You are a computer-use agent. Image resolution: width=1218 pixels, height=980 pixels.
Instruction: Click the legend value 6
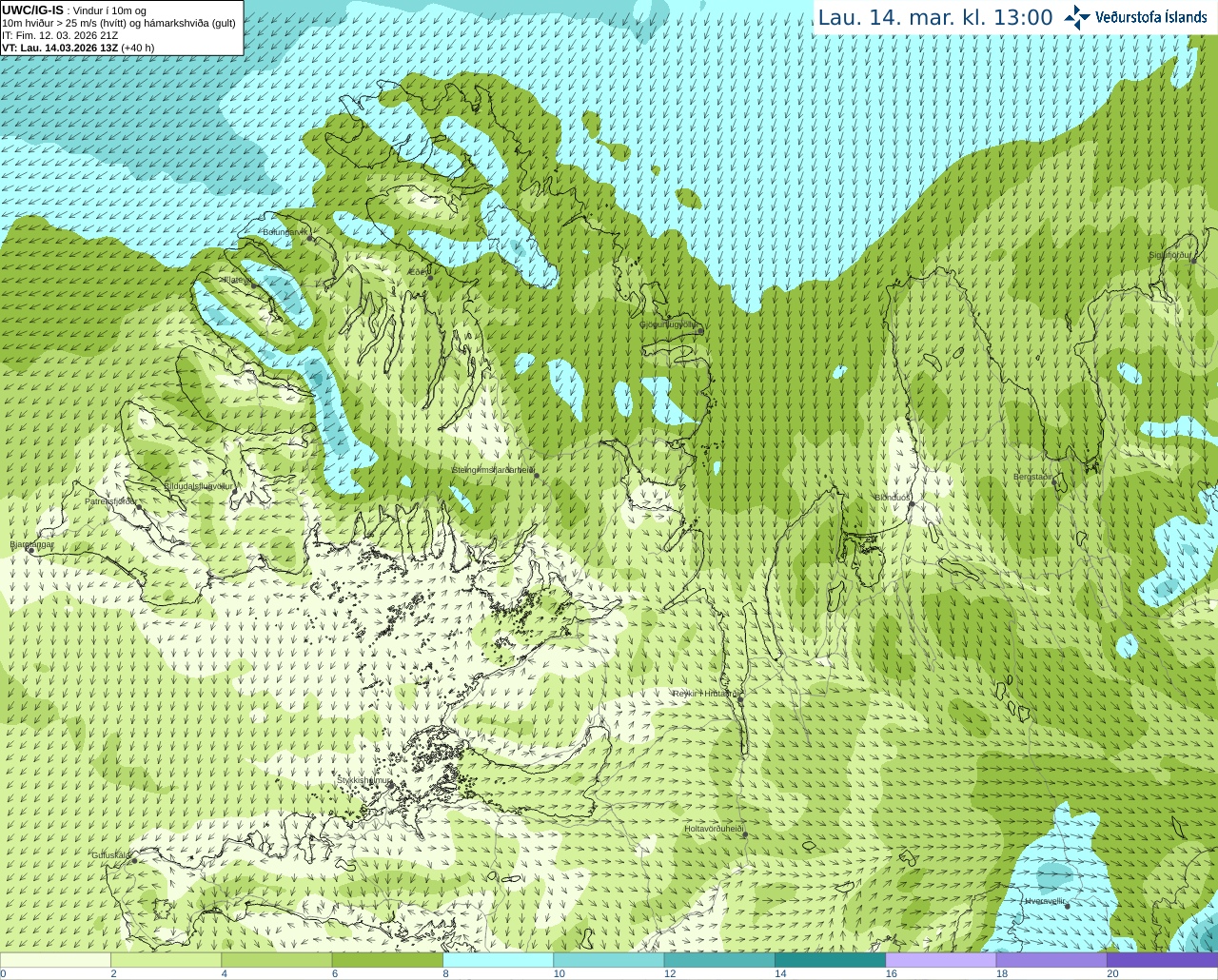[335, 973]
